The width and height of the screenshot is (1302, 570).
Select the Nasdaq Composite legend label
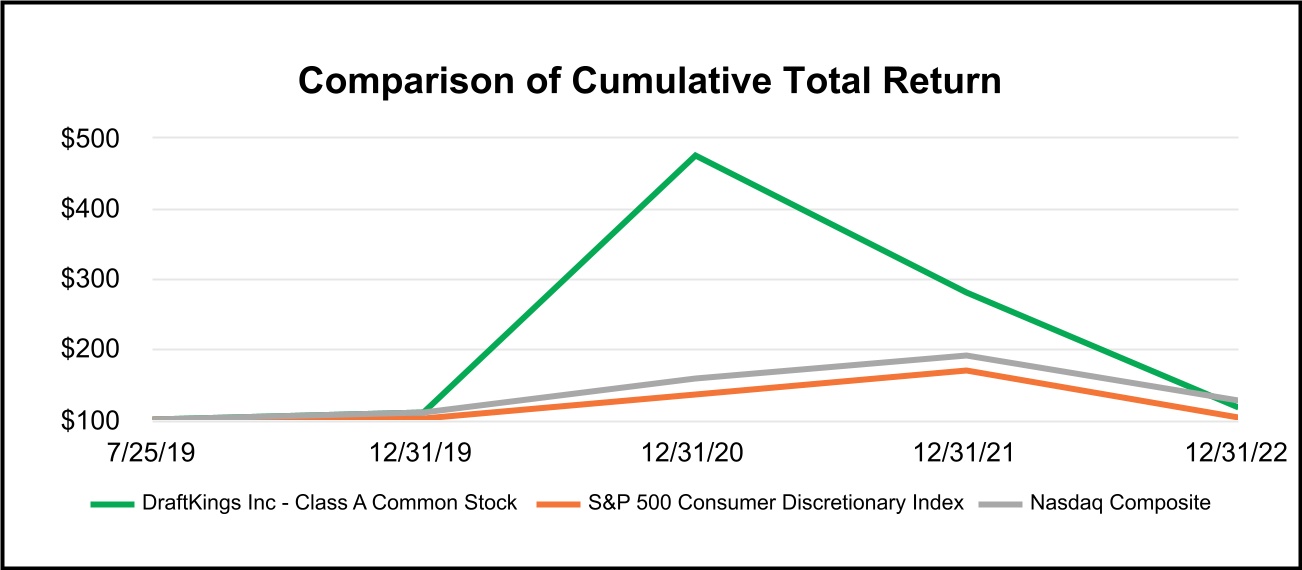(x=1120, y=503)
